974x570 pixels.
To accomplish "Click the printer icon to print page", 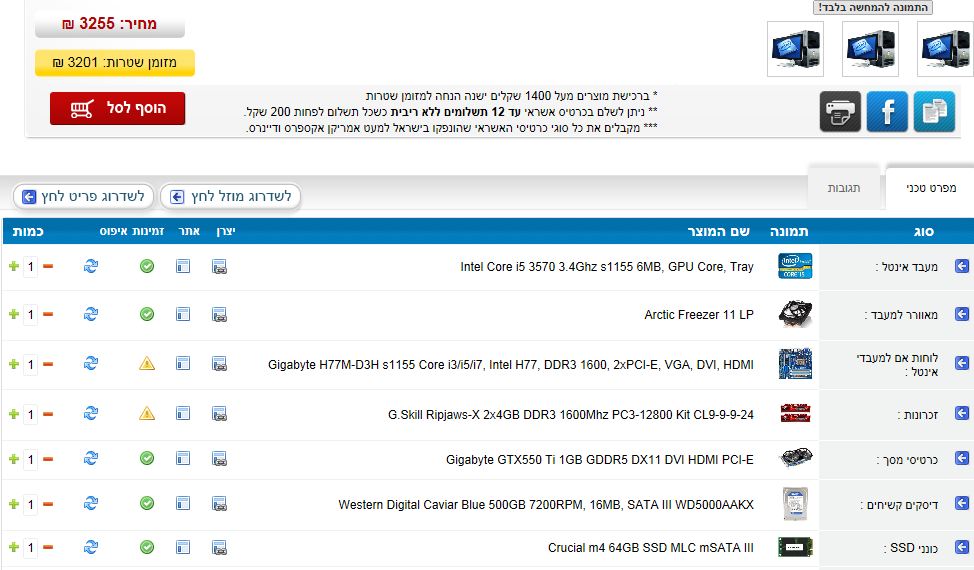I will (840, 111).
